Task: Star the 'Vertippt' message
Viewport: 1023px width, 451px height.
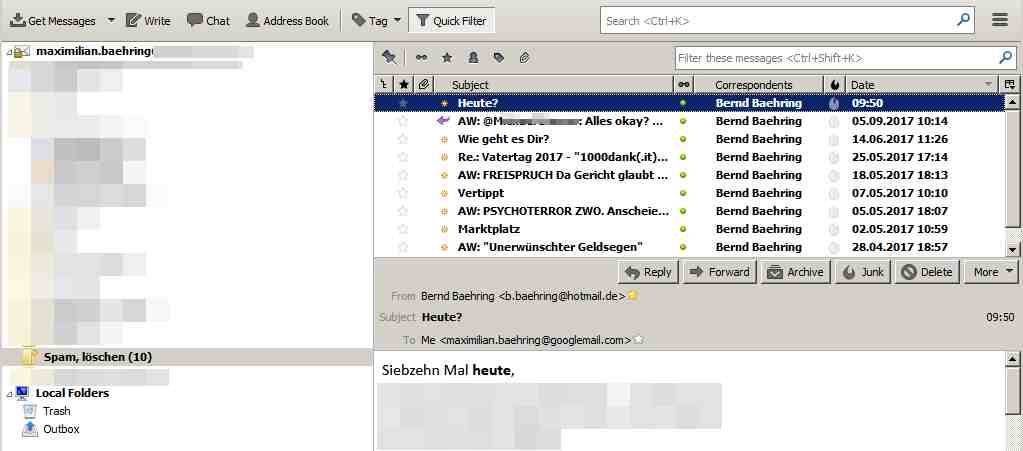Action: (403, 193)
